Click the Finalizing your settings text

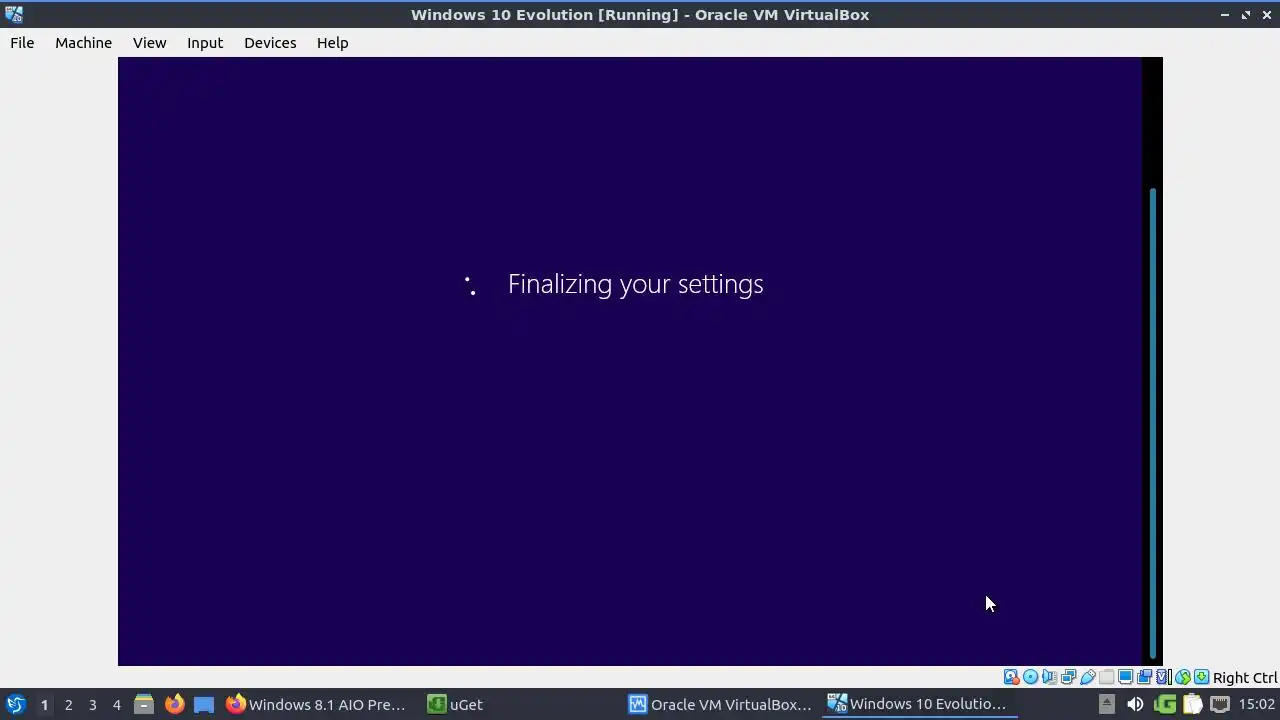[635, 284]
